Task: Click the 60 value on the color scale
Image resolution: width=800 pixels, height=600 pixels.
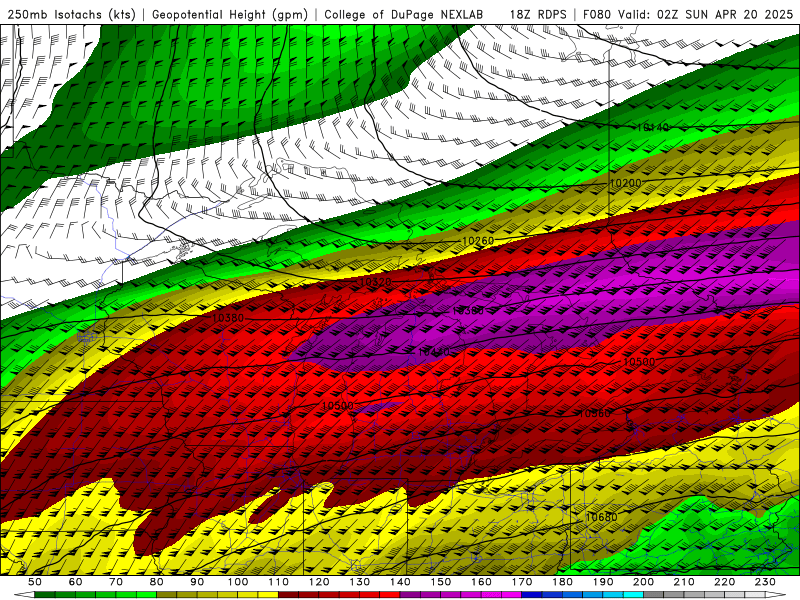Action: coord(76,582)
